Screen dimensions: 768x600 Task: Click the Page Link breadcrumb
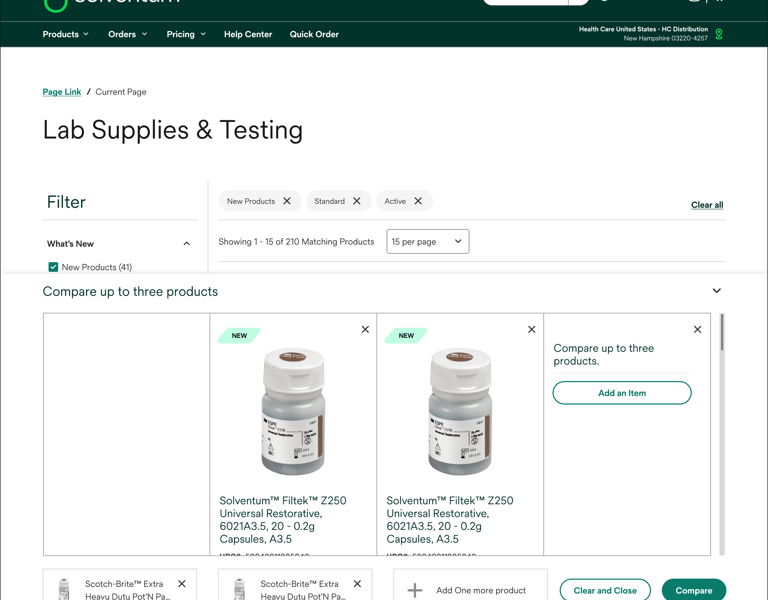click(x=62, y=92)
